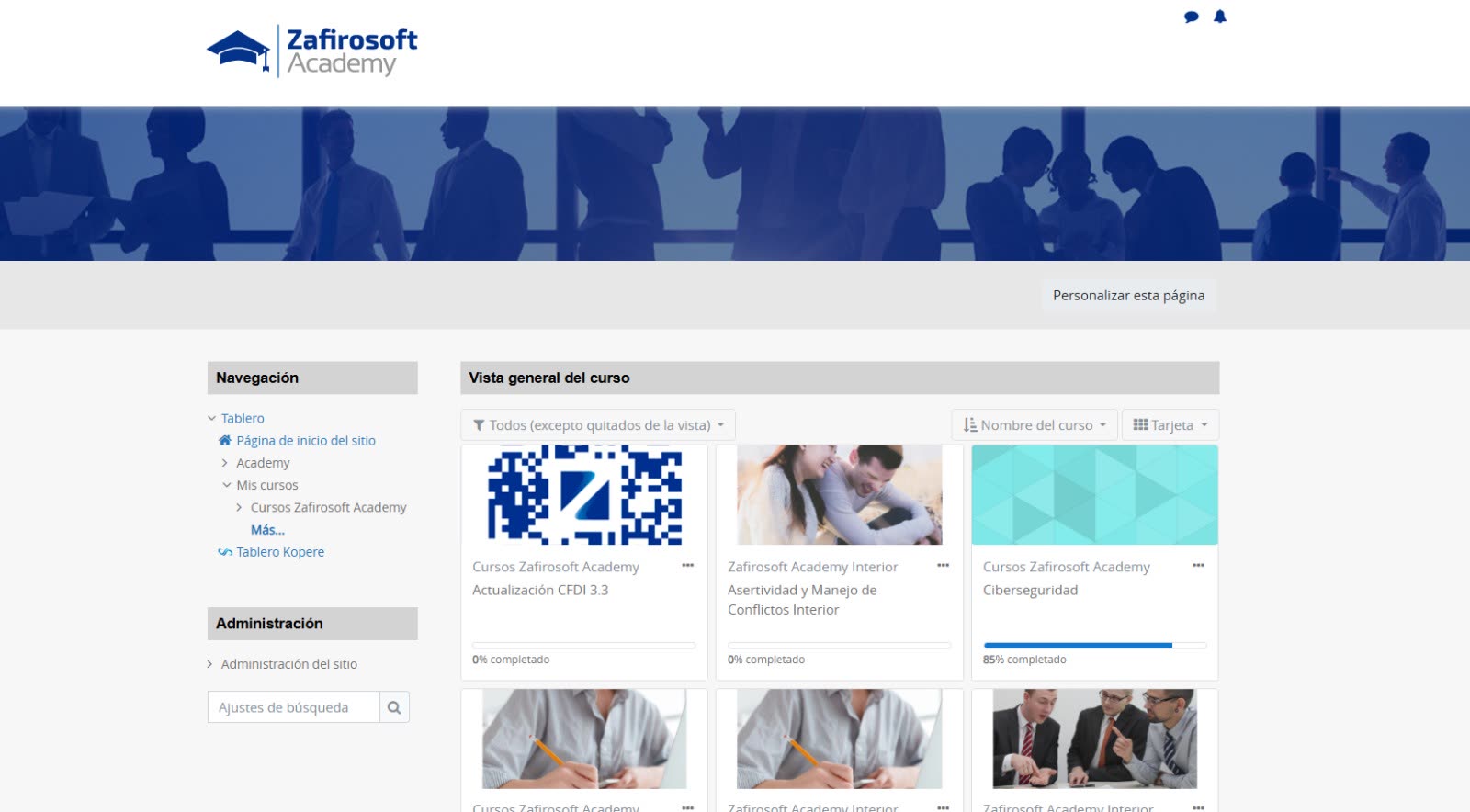The image size is (1470, 812).
Task: Select Academy in the navigation tree
Action: click(263, 463)
